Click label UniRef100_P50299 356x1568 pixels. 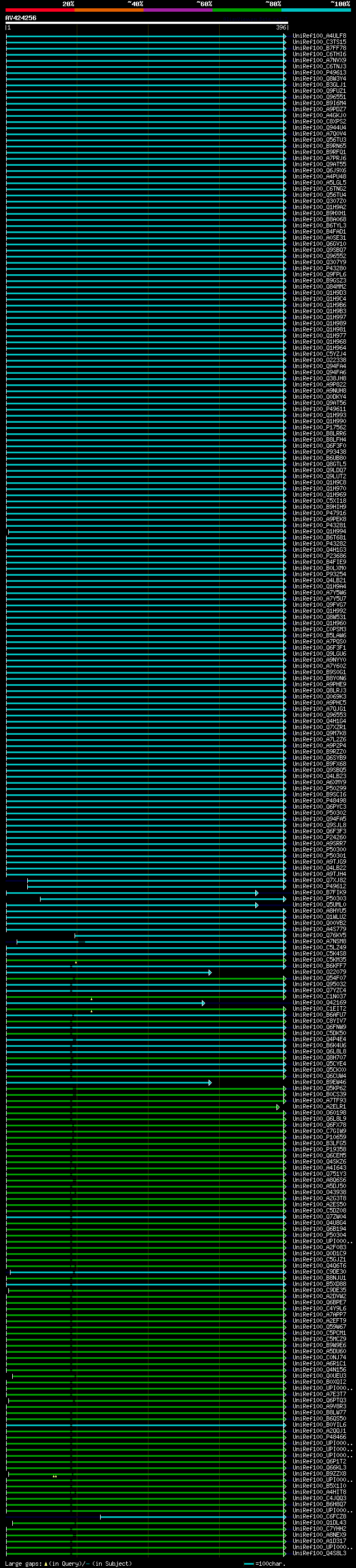[319, 788]
